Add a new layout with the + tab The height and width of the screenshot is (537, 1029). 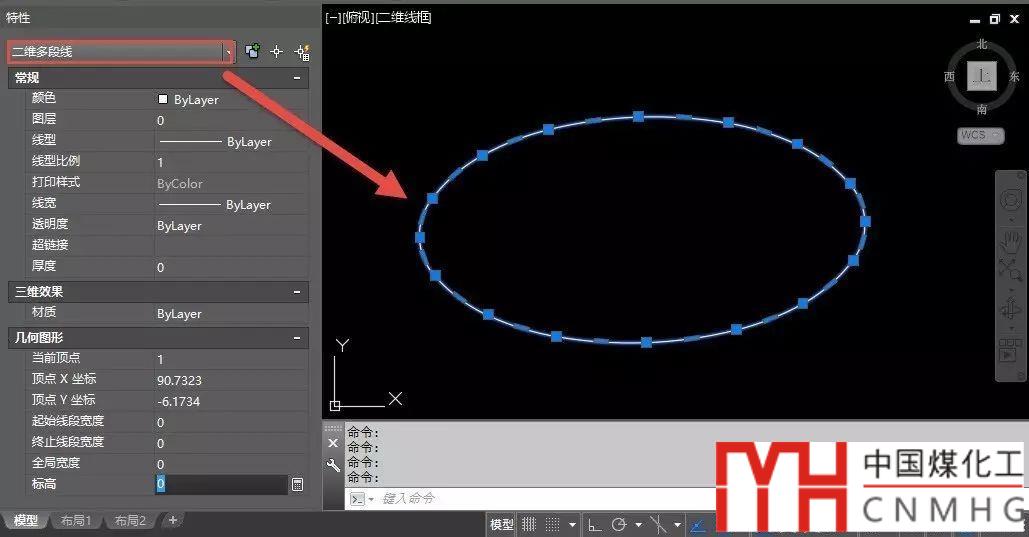[173, 521]
